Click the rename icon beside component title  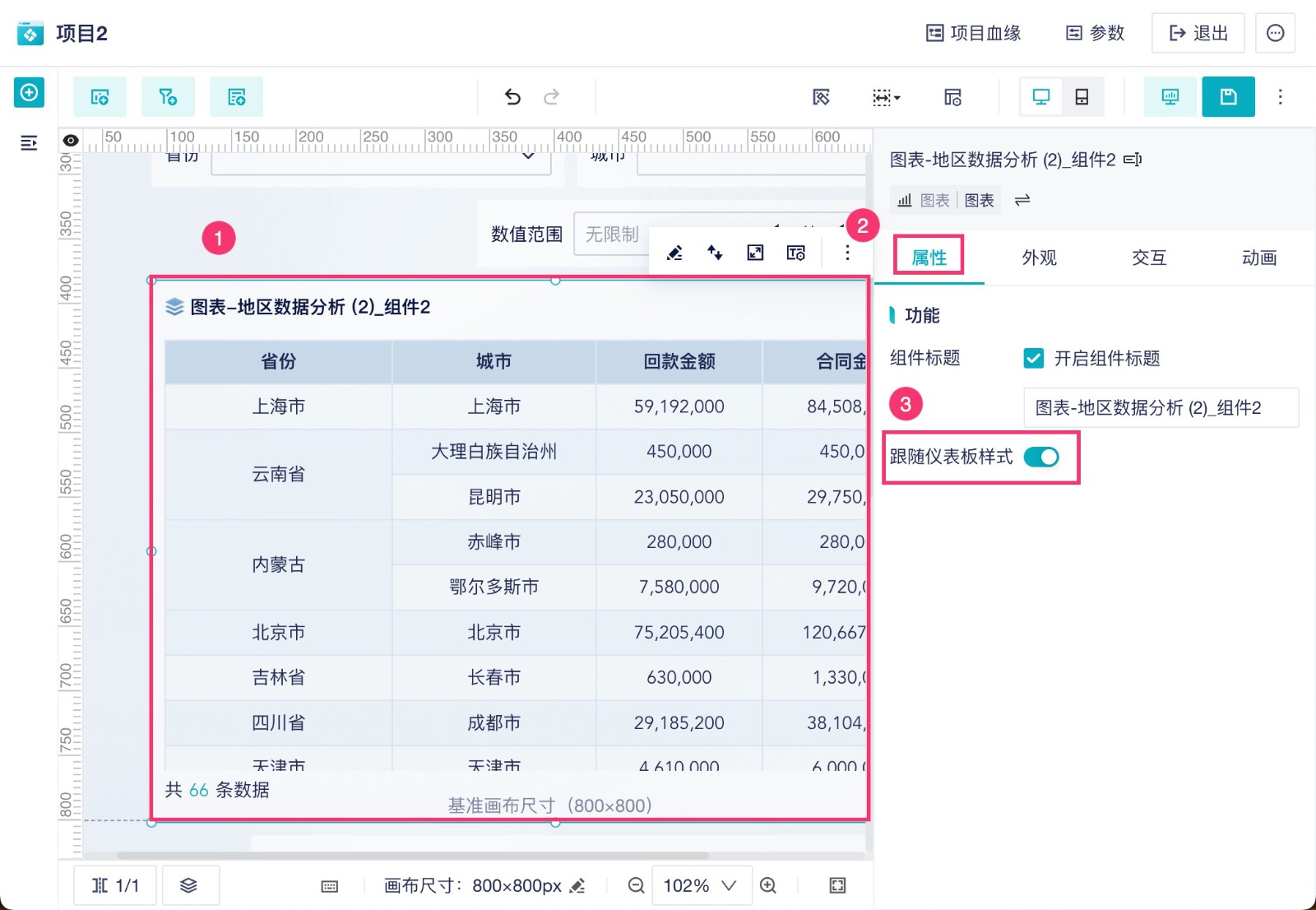pyautogui.click(x=1133, y=160)
